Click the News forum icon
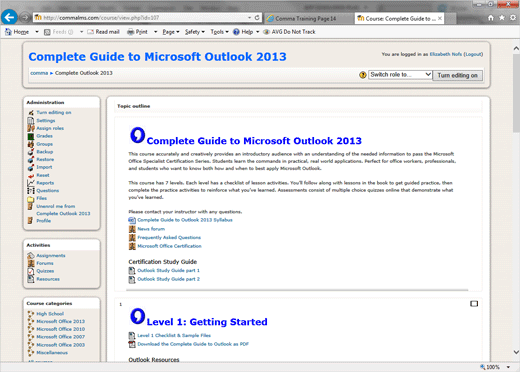Screen dimensions: 520x372 132,229
